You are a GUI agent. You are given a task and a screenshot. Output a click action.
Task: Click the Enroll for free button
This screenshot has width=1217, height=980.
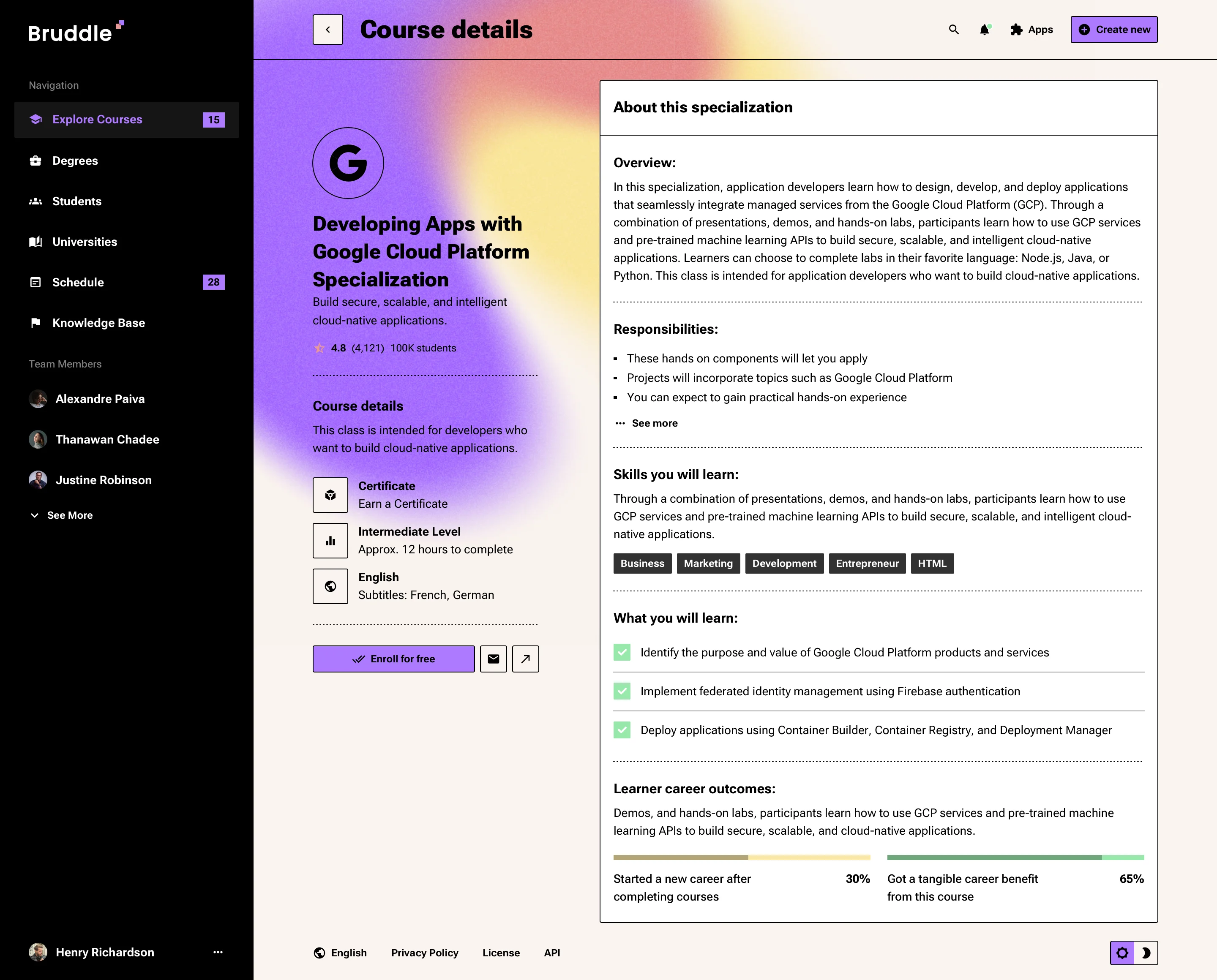coord(393,659)
